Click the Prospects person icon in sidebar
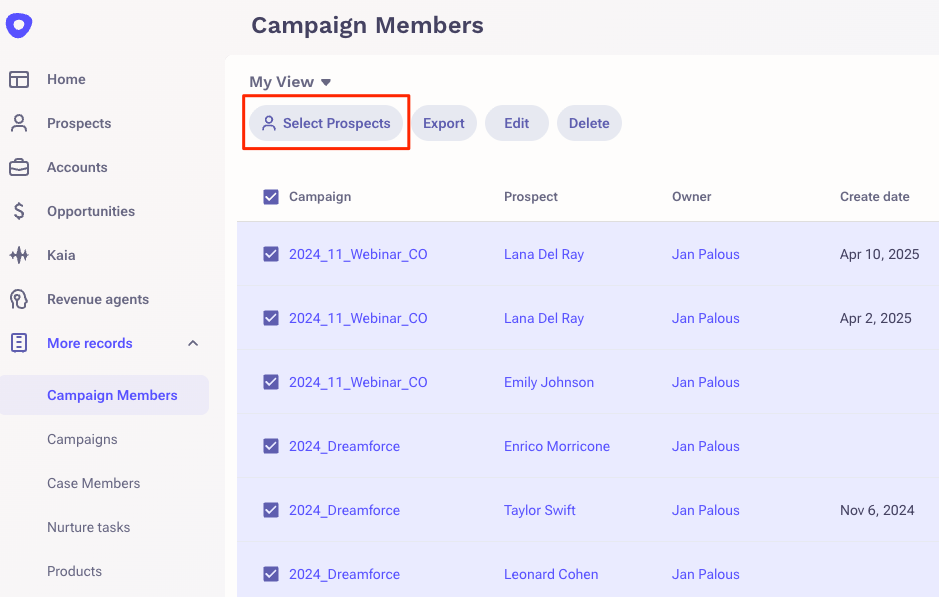939x597 pixels. click(19, 124)
